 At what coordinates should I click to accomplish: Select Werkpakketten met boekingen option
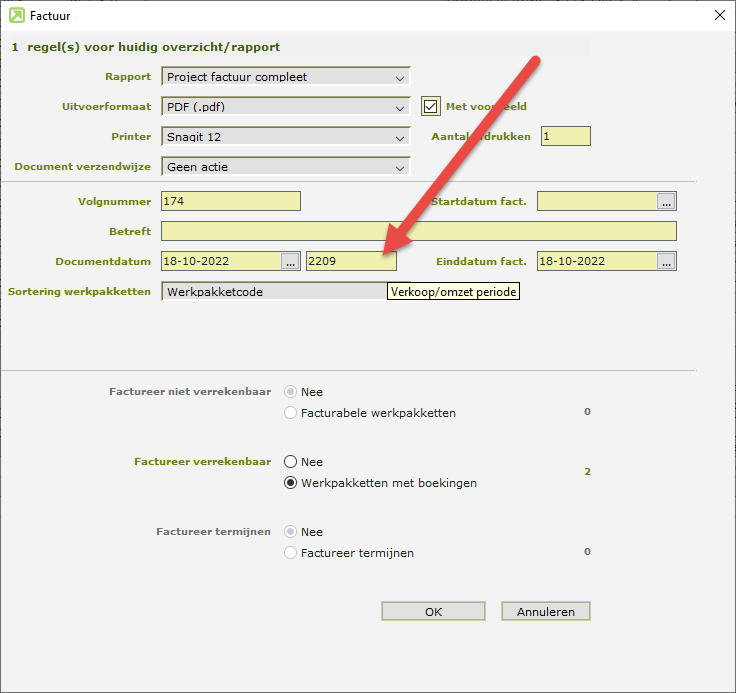coord(291,483)
